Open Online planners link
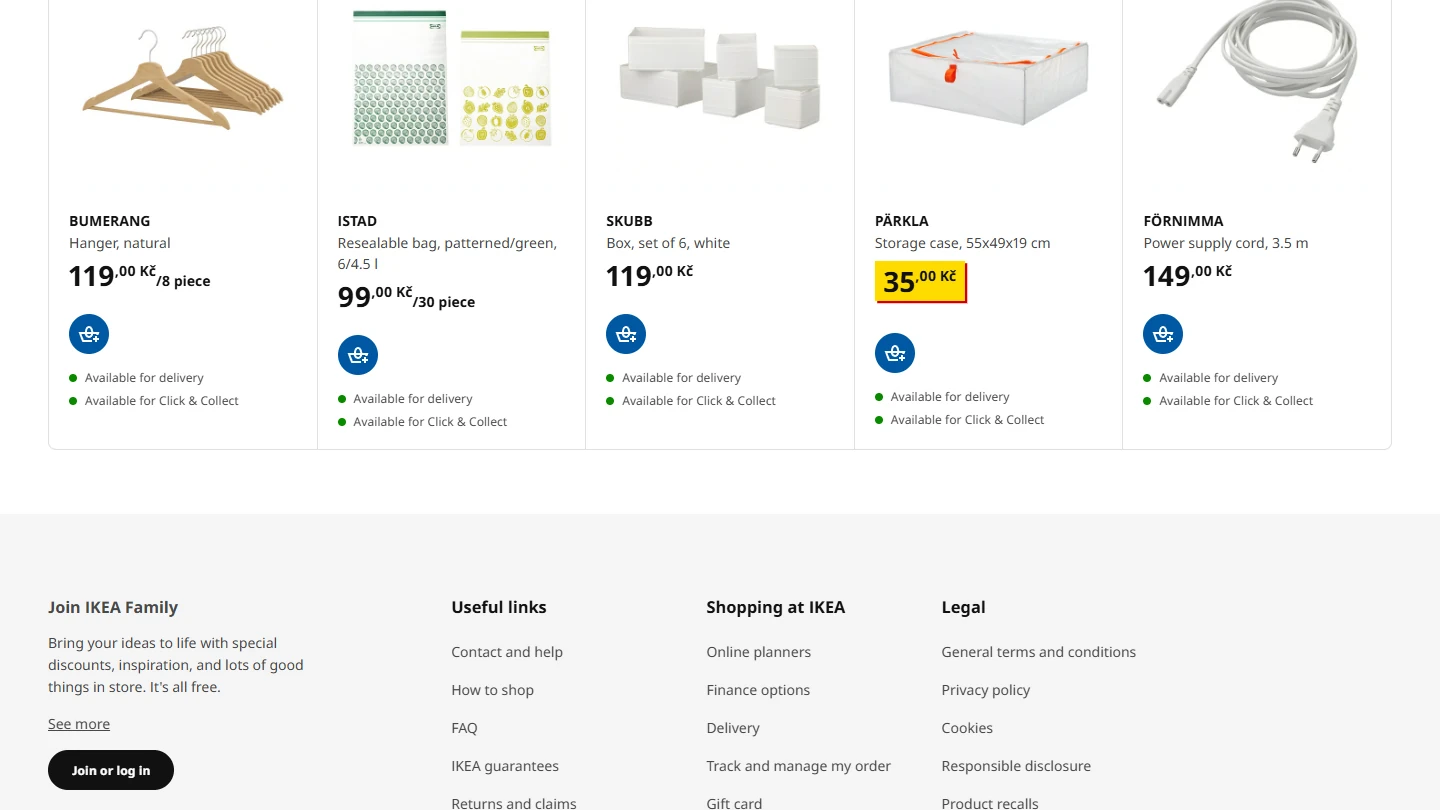The image size is (1440, 810). pos(758,652)
